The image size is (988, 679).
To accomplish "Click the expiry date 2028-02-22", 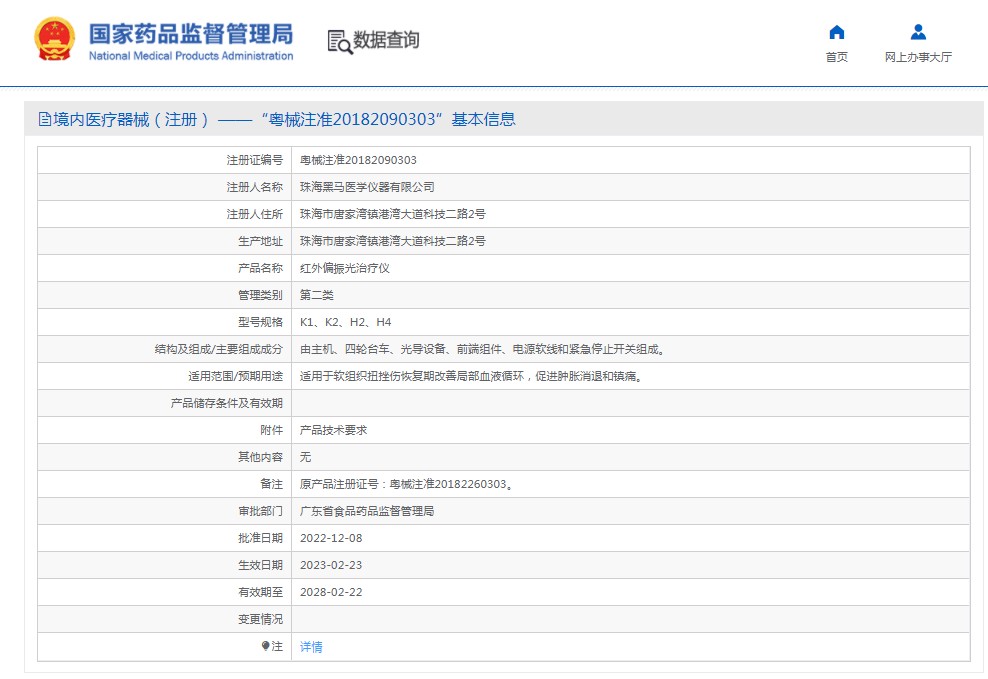I will click(331, 592).
